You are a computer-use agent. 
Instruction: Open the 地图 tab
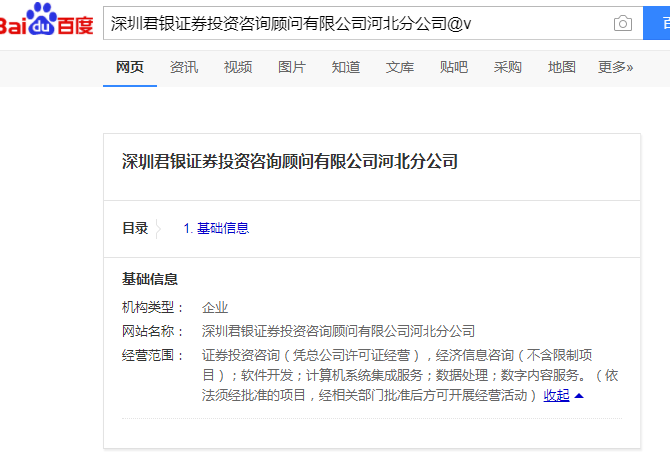(x=561, y=68)
